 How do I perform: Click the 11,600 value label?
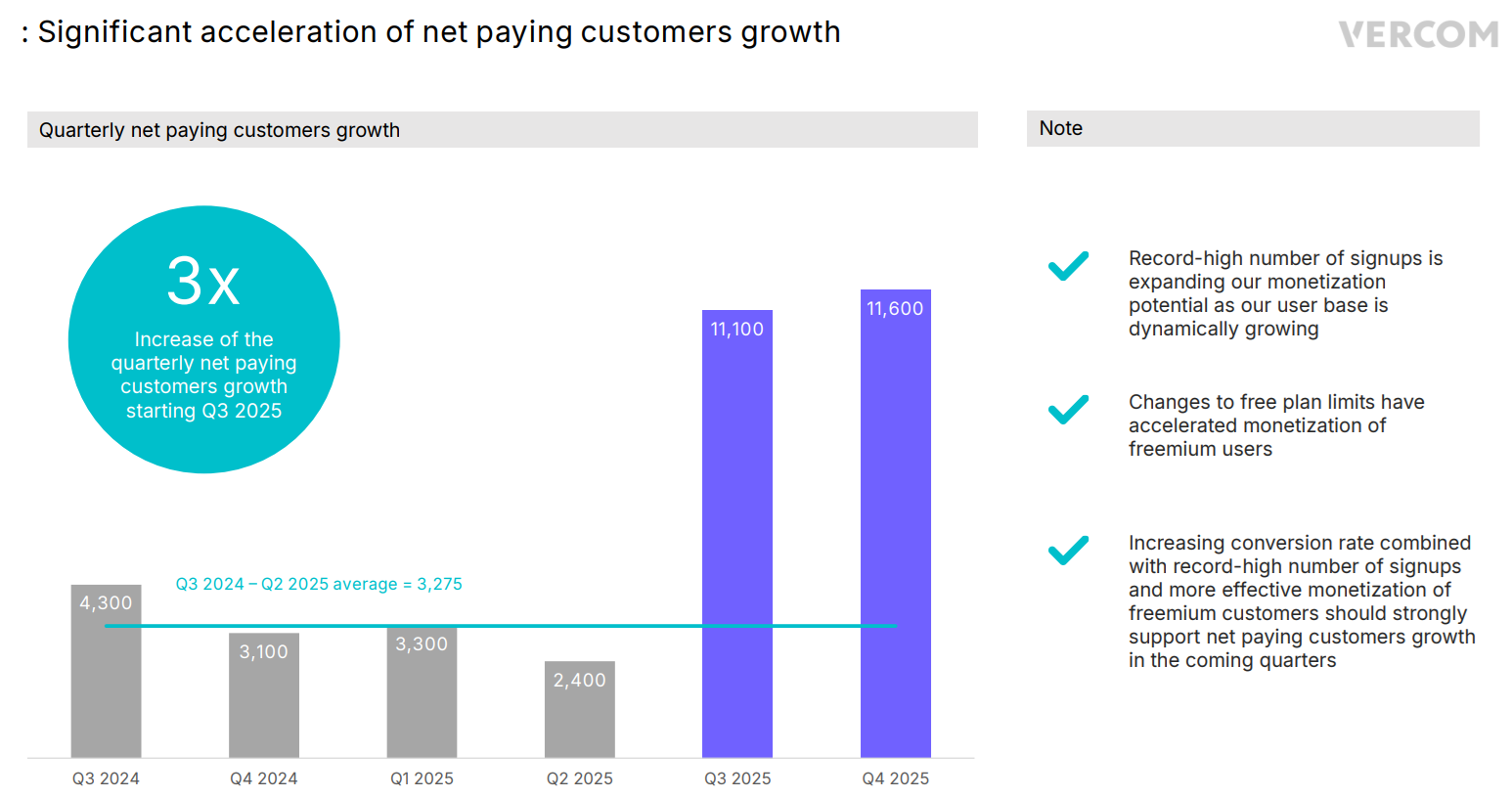pyautogui.click(x=895, y=309)
